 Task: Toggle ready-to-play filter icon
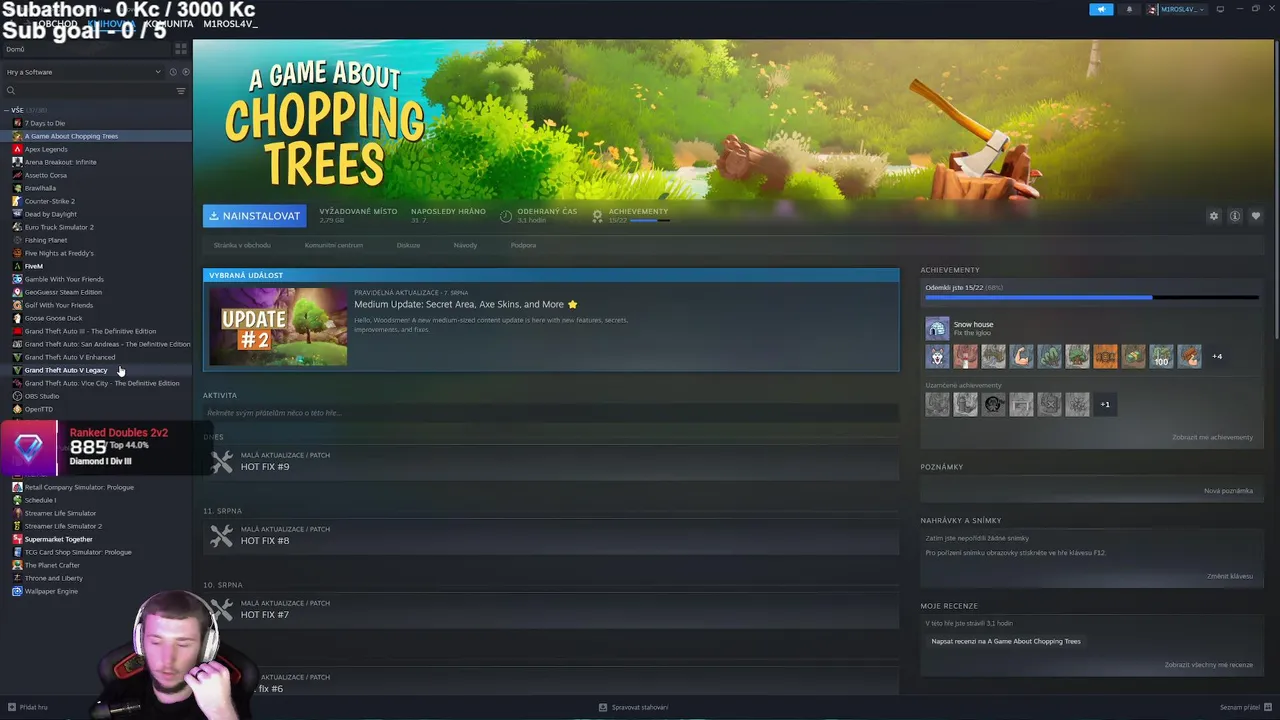pos(185,72)
